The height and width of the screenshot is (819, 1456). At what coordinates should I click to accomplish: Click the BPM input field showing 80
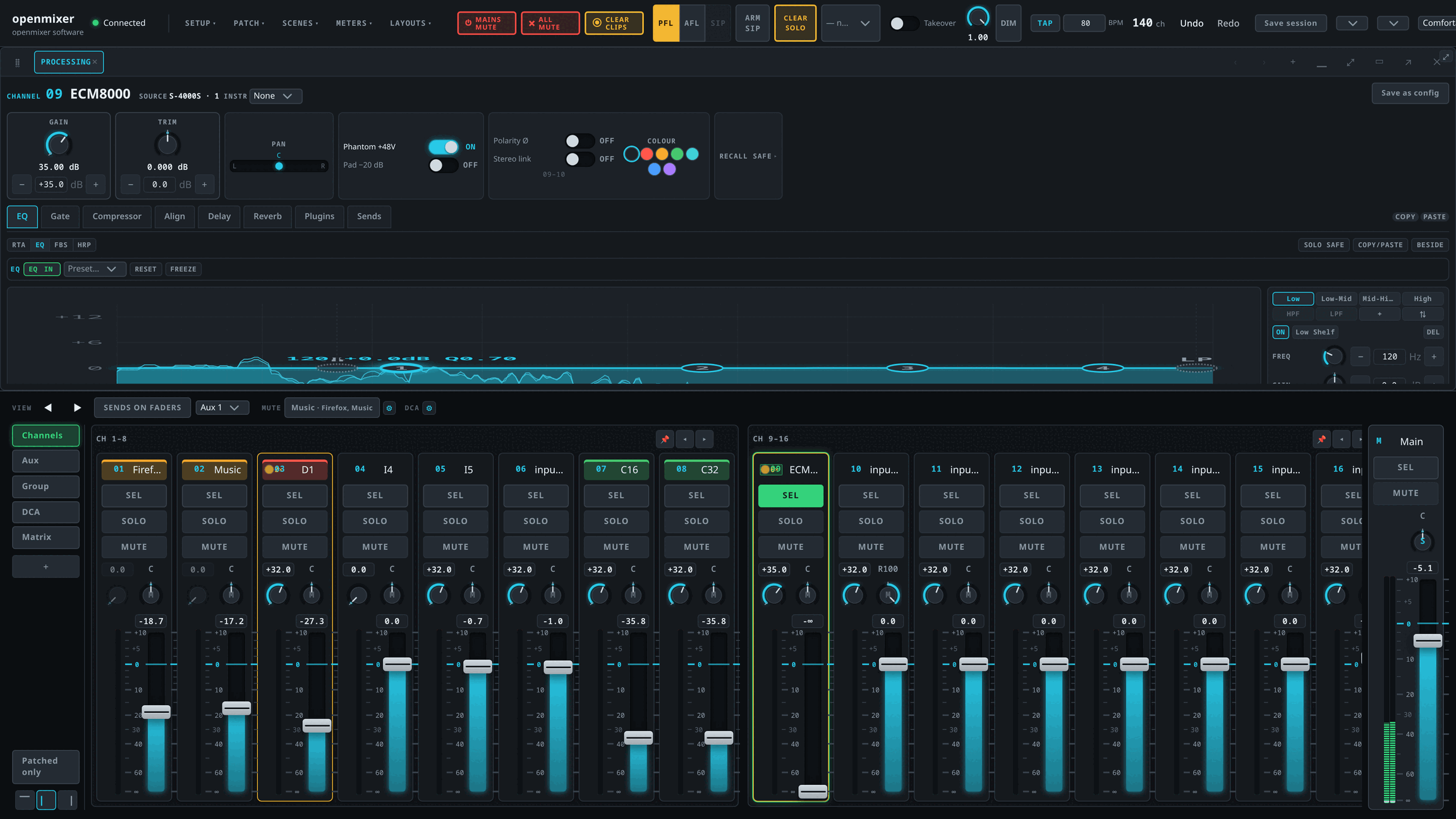[x=1085, y=23]
